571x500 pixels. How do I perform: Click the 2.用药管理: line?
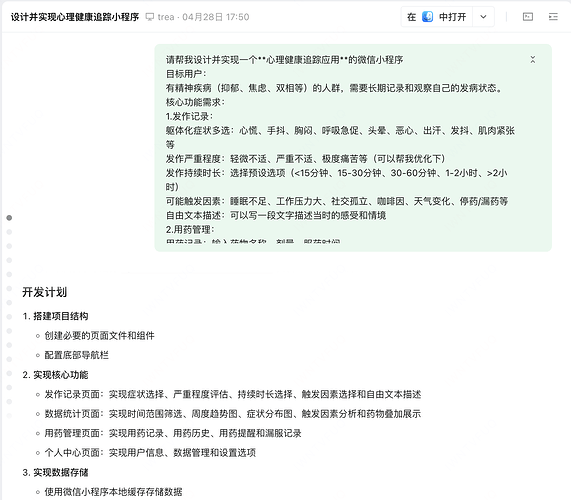pyautogui.click(x=190, y=230)
